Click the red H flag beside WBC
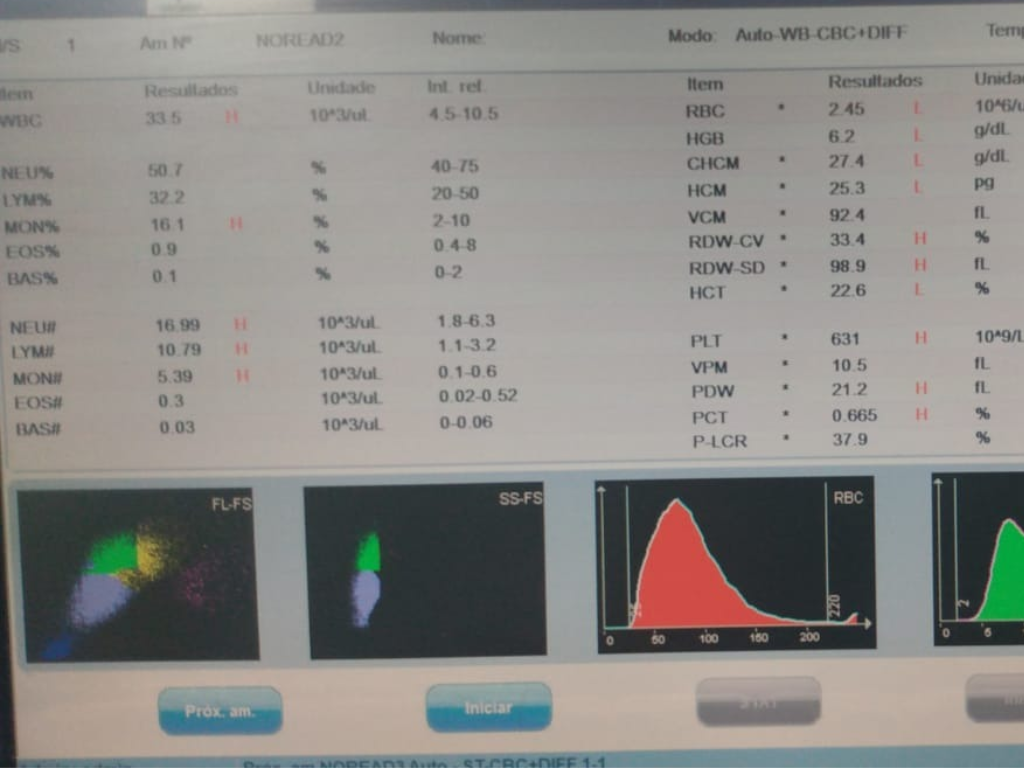This screenshot has width=1024, height=768. pos(232,117)
